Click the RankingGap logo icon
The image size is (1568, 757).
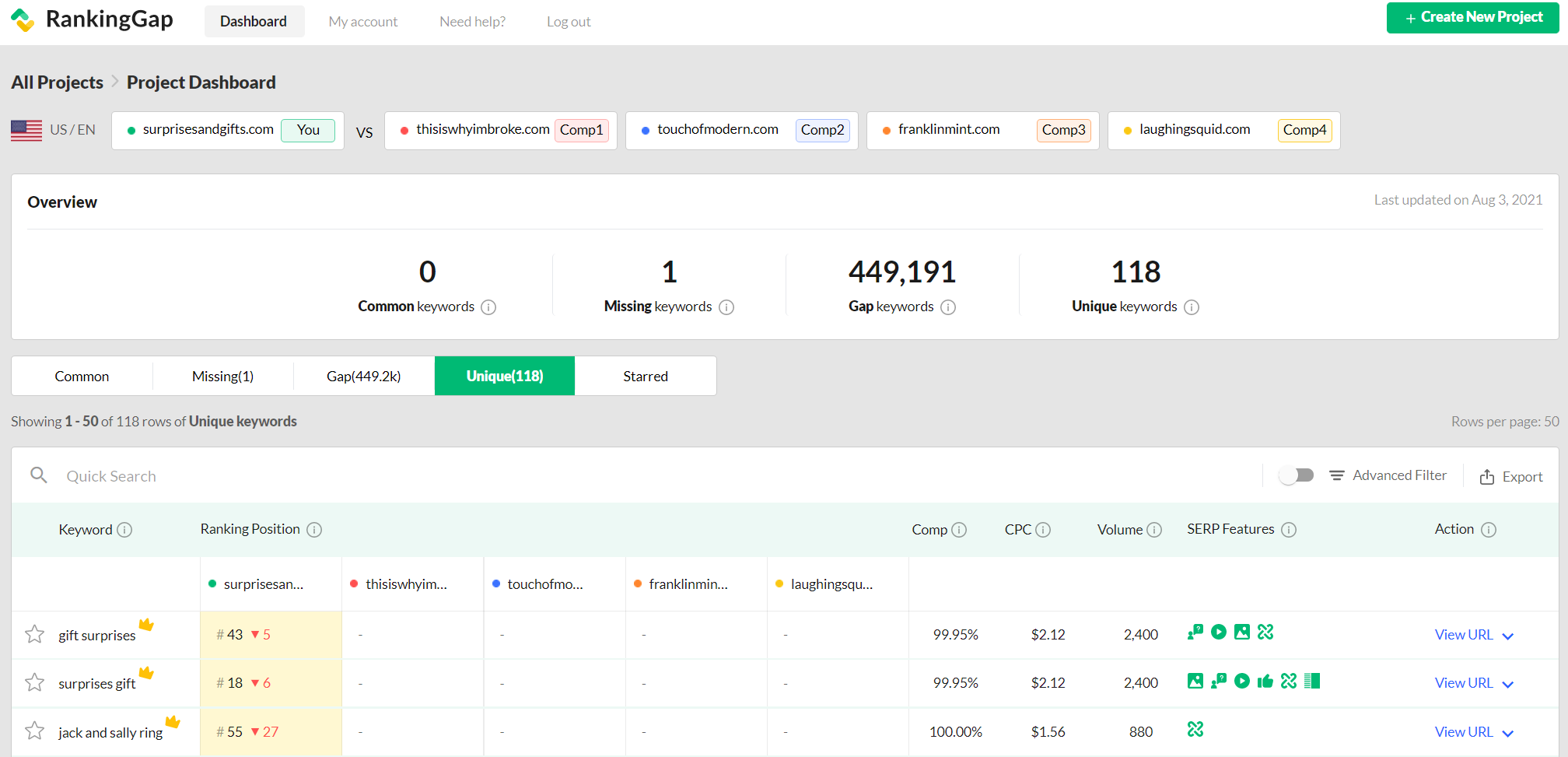coord(23,19)
